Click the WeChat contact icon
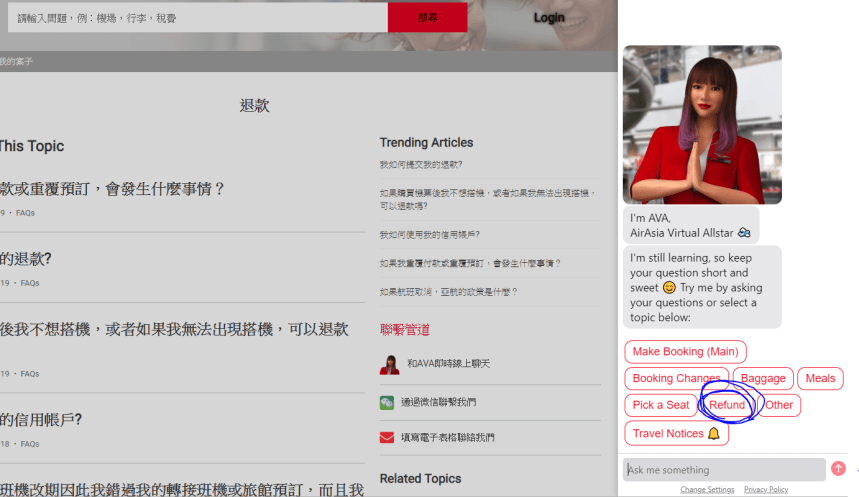This screenshot has width=859, height=497. 387,402
